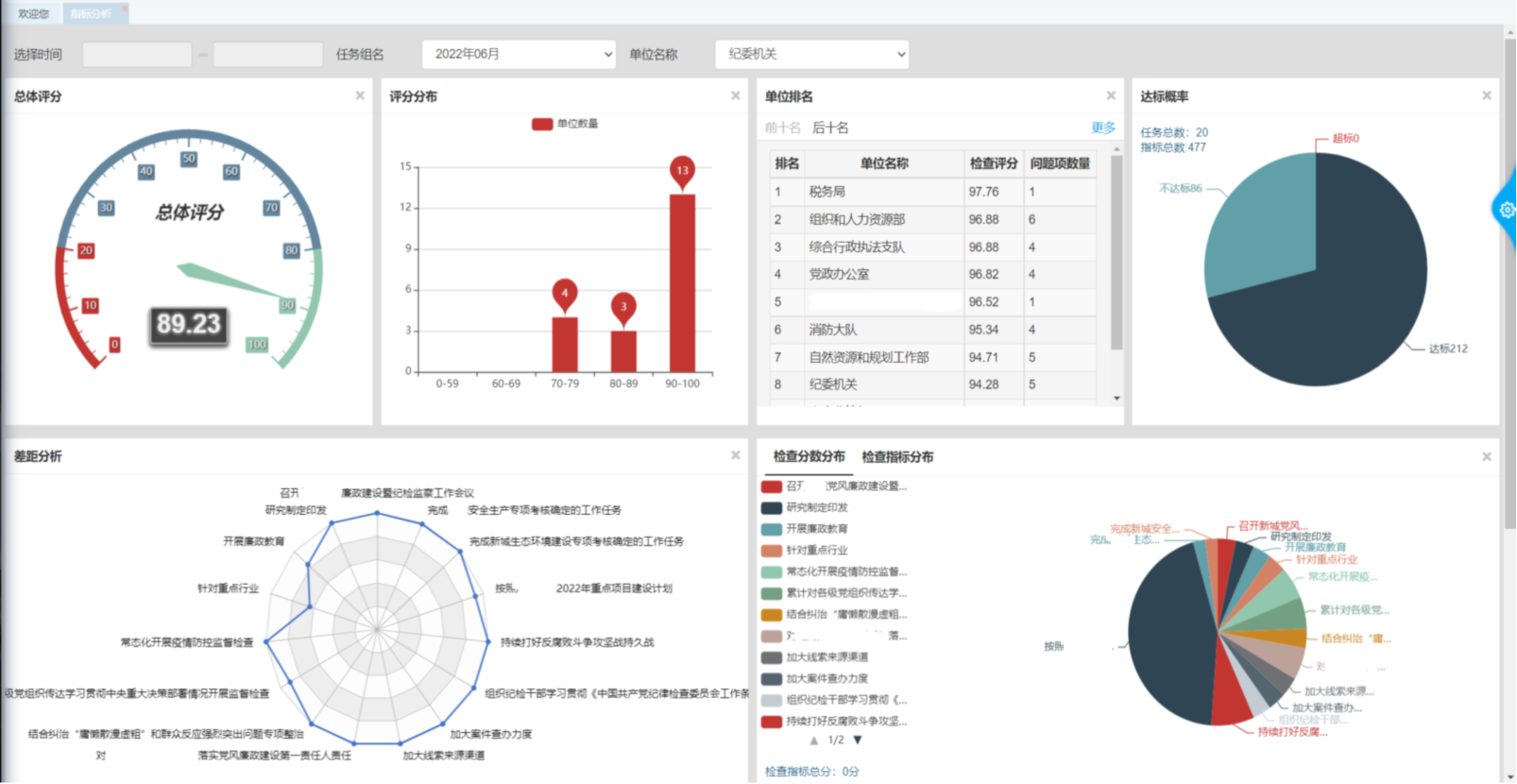1517x784 pixels.
Task: Close the 差距分析 panel
Action: click(x=736, y=455)
